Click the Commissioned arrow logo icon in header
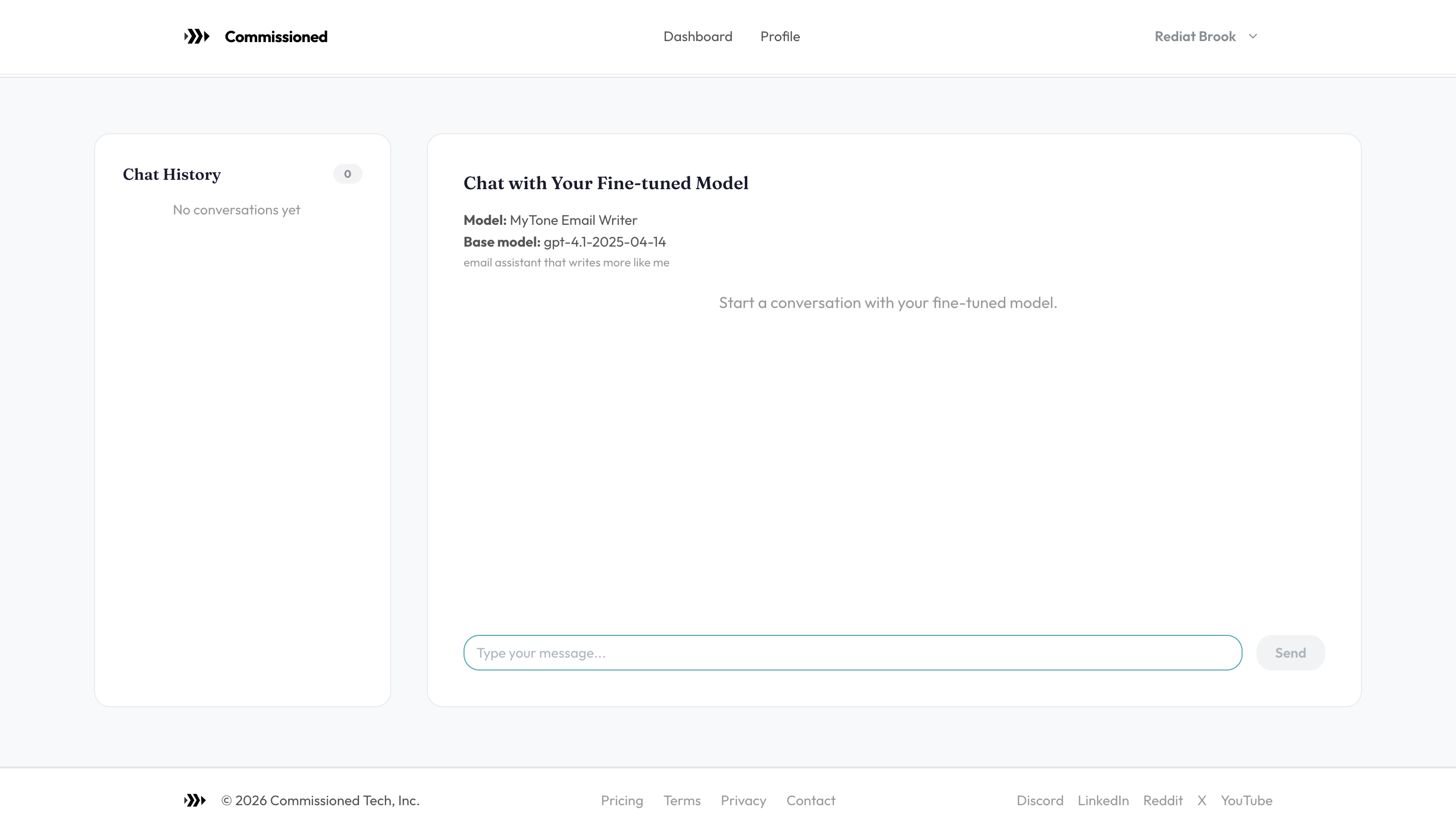The width and height of the screenshot is (1456, 826). click(x=197, y=36)
